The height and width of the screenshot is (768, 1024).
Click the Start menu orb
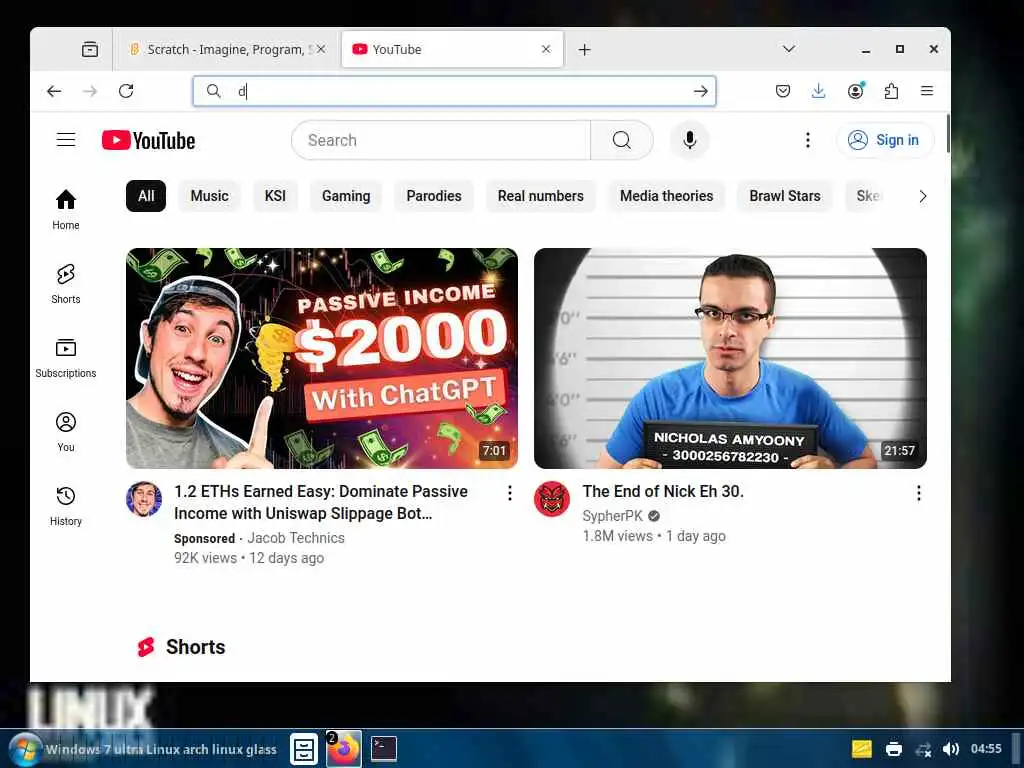coord(25,749)
